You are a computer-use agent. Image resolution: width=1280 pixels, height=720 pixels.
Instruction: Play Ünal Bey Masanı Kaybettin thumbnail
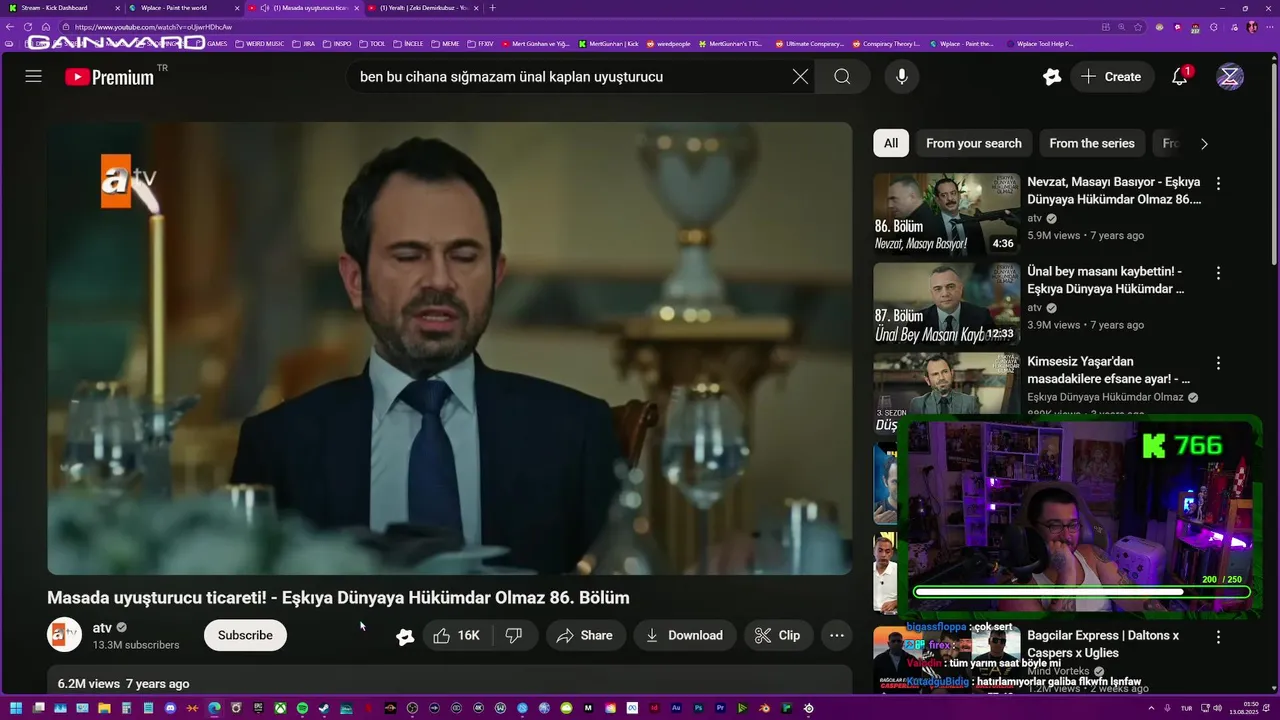947,304
